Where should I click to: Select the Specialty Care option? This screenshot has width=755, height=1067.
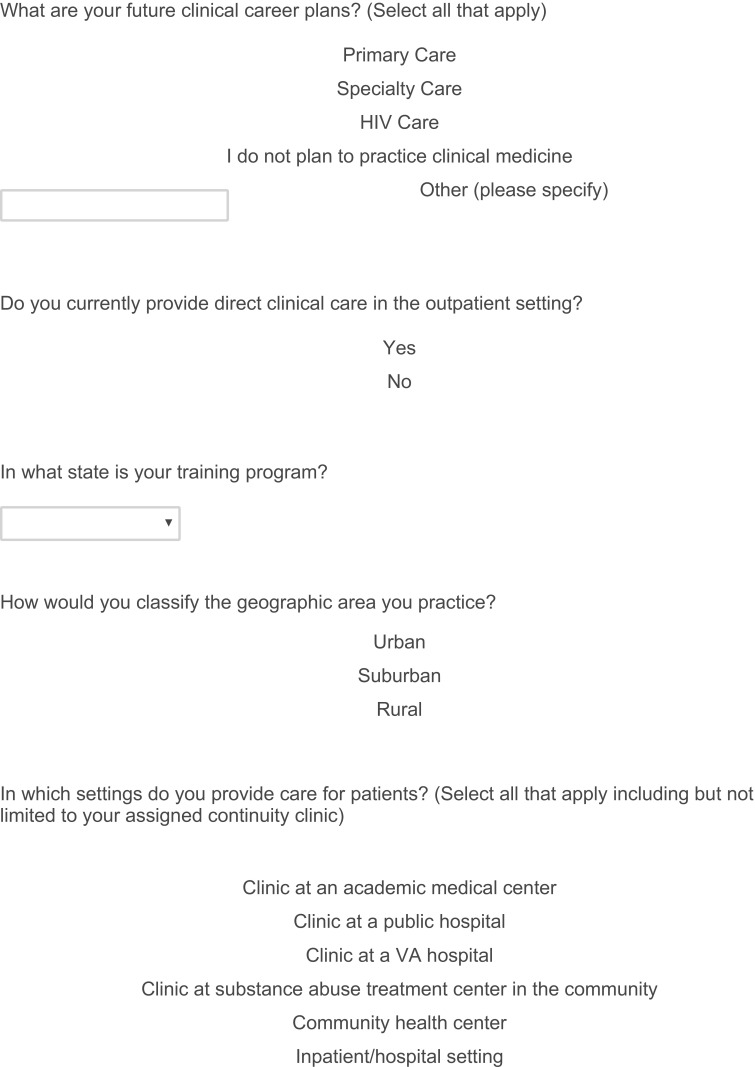(399, 89)
